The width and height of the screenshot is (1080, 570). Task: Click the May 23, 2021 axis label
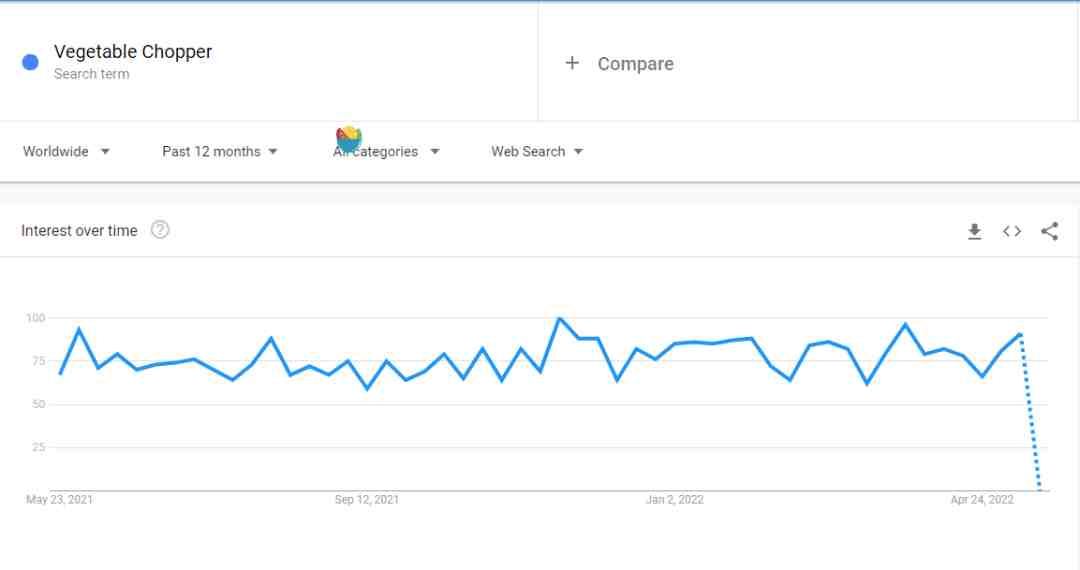click(59, 500)
